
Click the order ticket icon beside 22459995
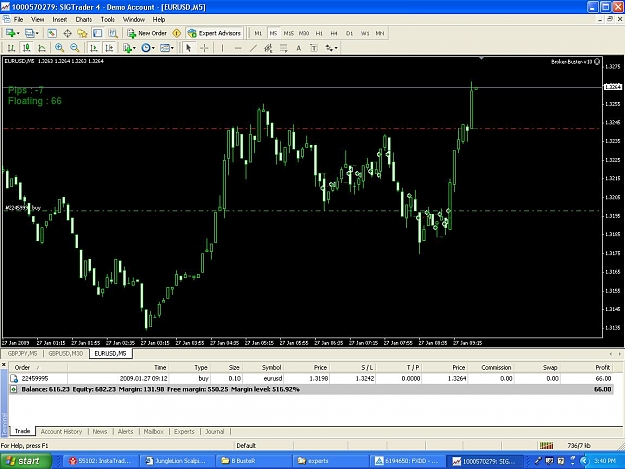coord(14,379)
